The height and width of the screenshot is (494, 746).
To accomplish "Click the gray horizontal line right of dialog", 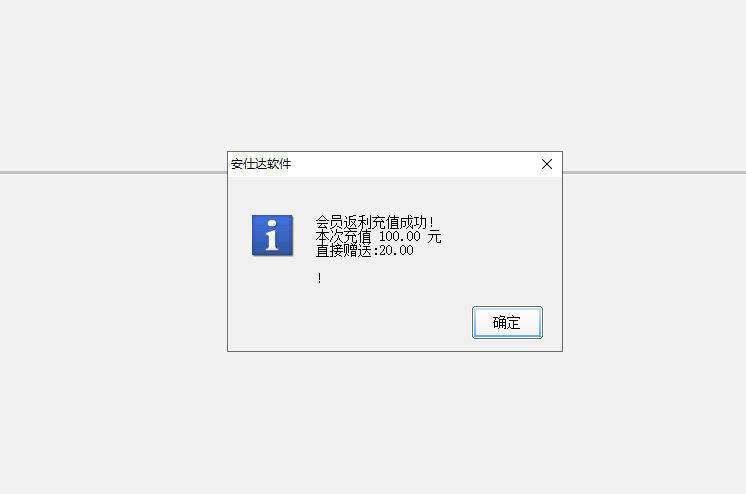I will (x=654, y=172).
